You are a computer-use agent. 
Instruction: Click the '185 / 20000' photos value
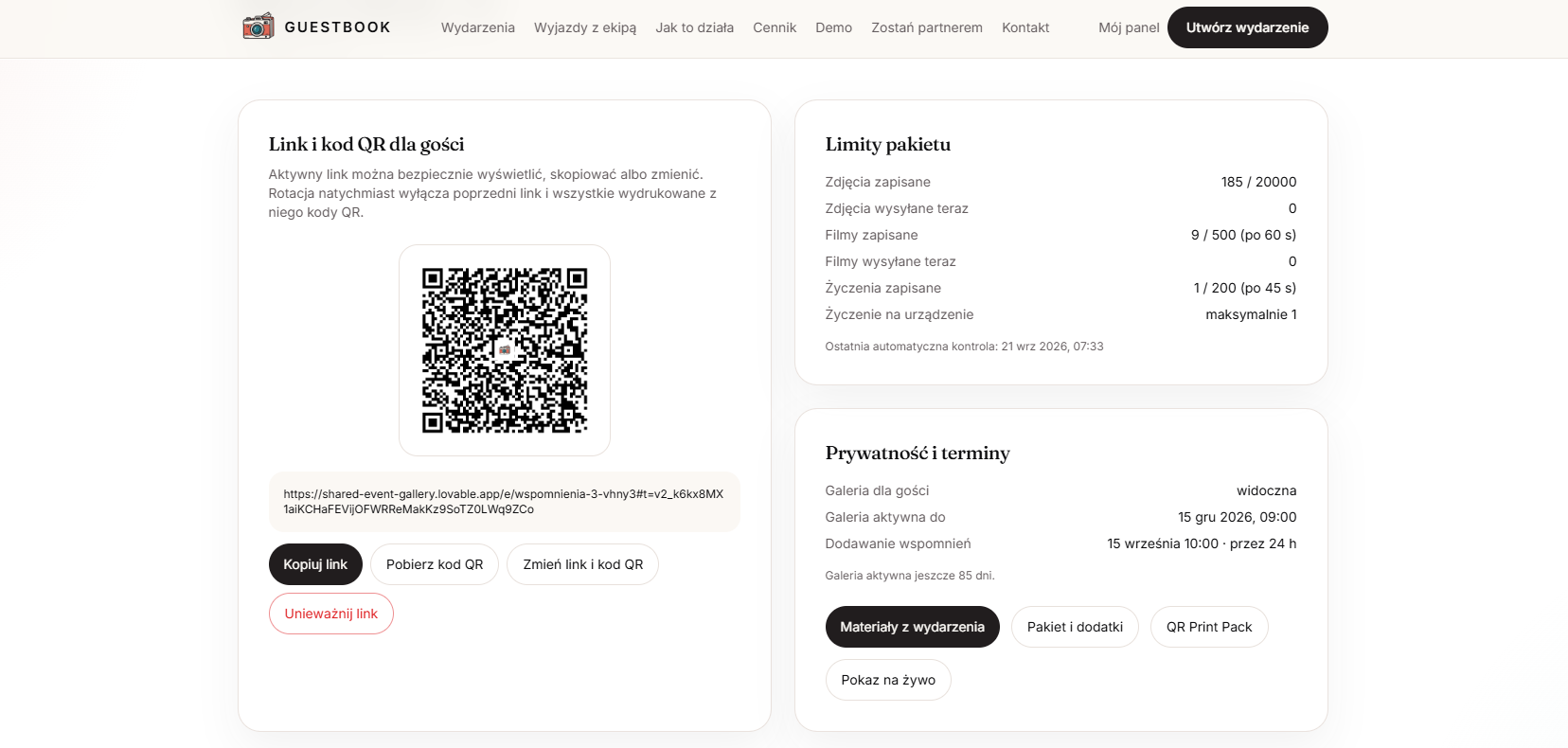coord(1259,182)
